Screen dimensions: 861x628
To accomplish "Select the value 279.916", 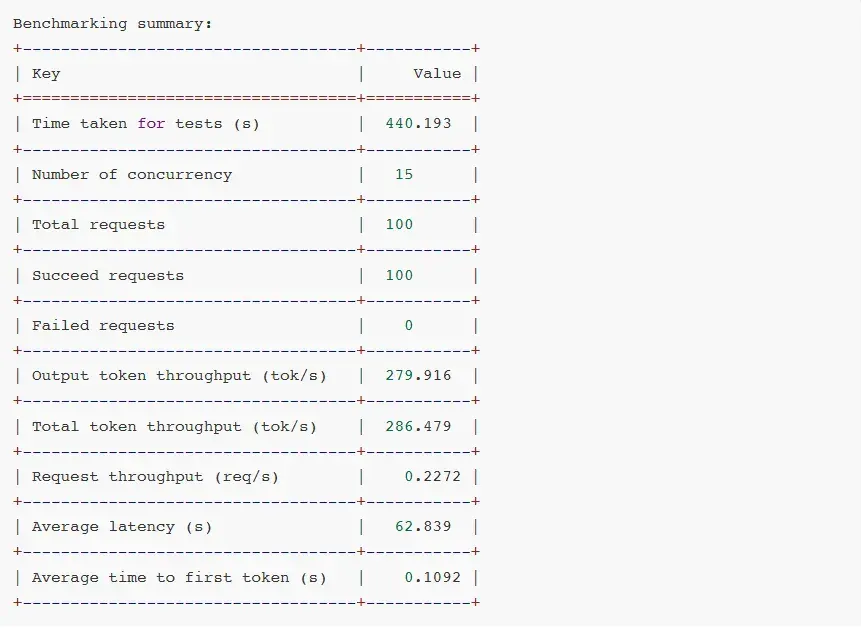I will pyautogui.click(x=418, y=375).
